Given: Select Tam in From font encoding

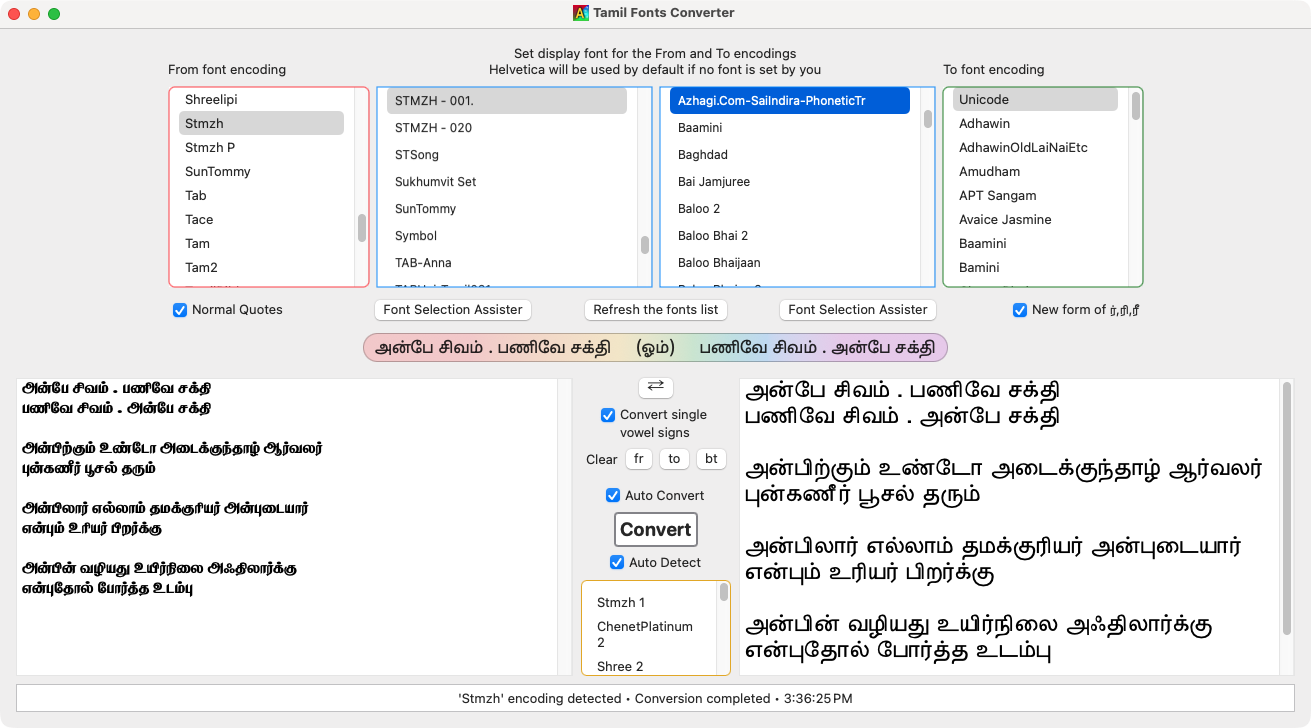Looking at the screenshot, I should (x=262, y=244).
